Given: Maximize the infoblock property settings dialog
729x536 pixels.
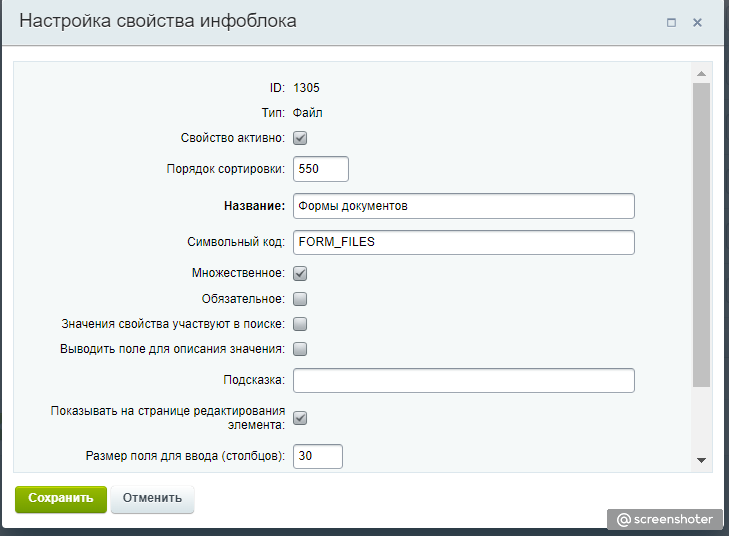Looking at the screenshot, I should click(x=671, y=22).
